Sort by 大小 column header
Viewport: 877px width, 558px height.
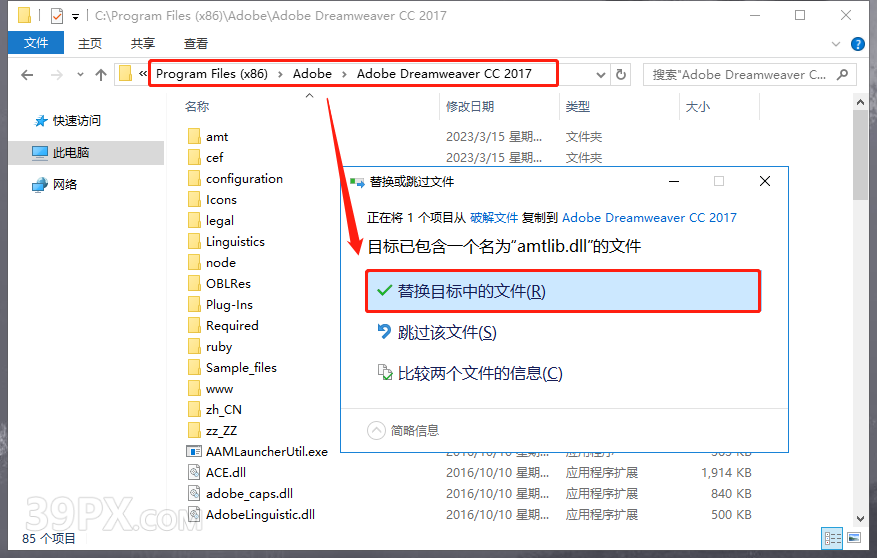(697, 106)
